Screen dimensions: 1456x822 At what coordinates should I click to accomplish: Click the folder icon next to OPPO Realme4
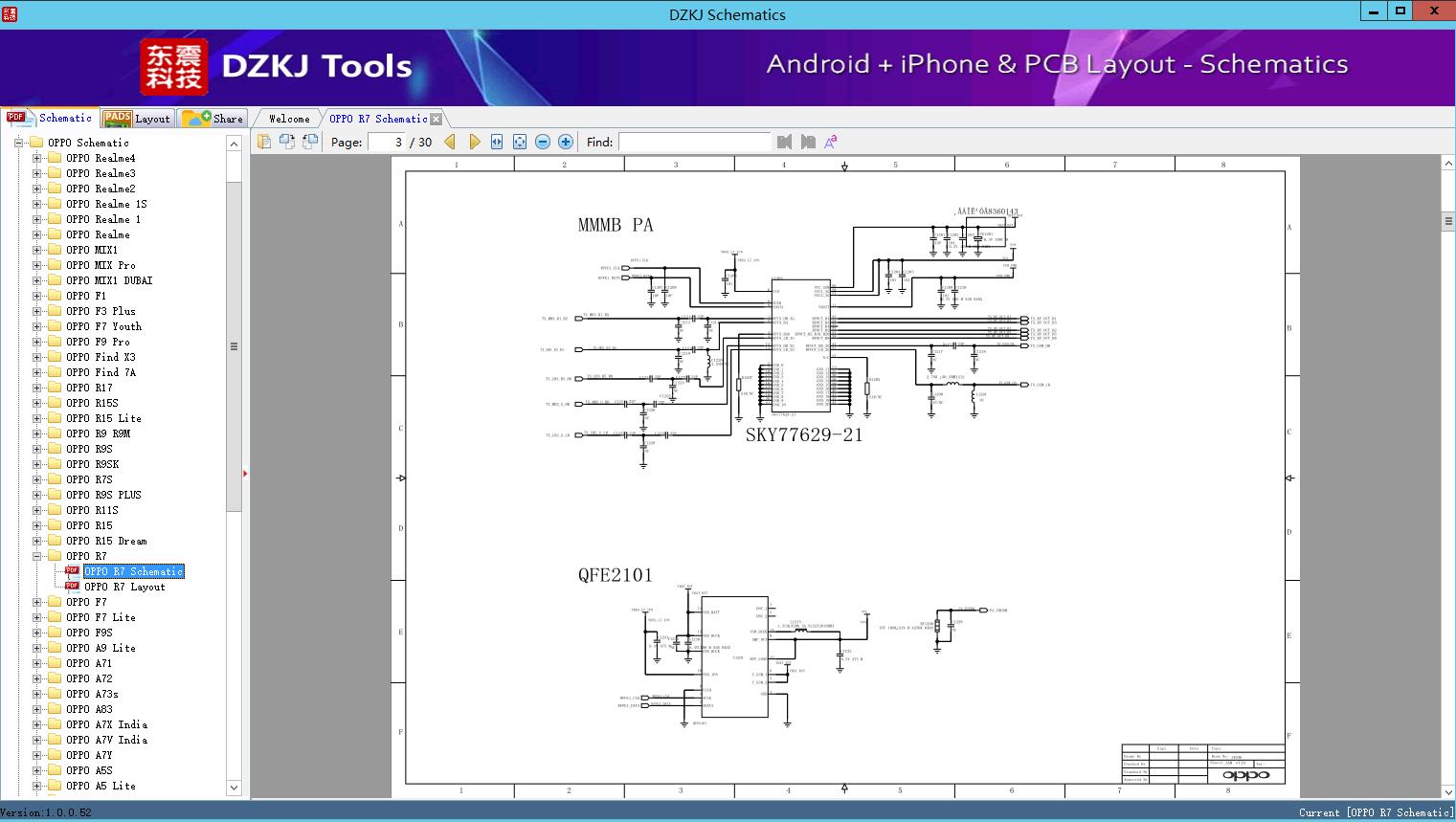pyautogui.click(x=55, y=158)
